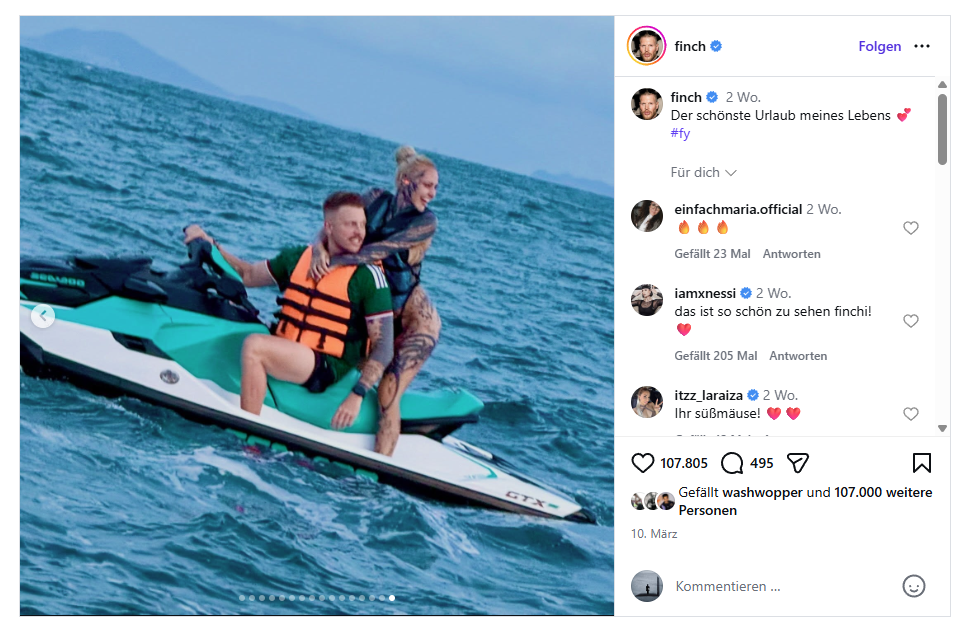Reply to iamxnessi's comment via "Antworten"
The image size is (964, 642).
[798, 356]
